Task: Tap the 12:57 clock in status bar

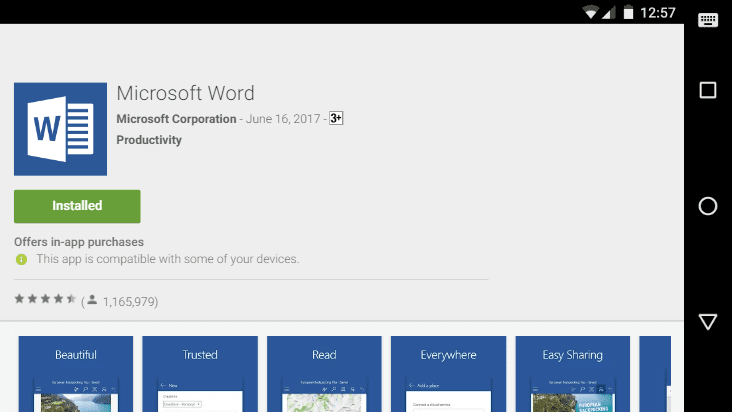Action: (658, 13)
